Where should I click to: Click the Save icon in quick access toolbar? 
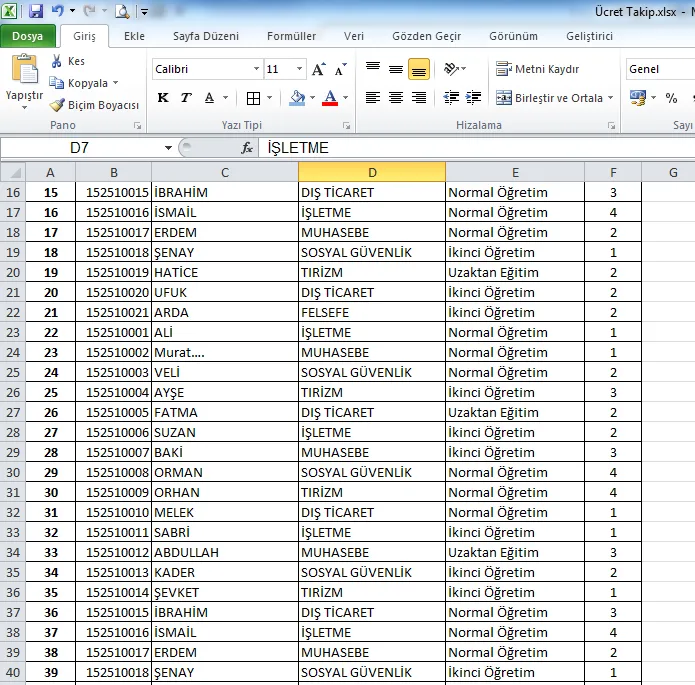coord(36,12)
